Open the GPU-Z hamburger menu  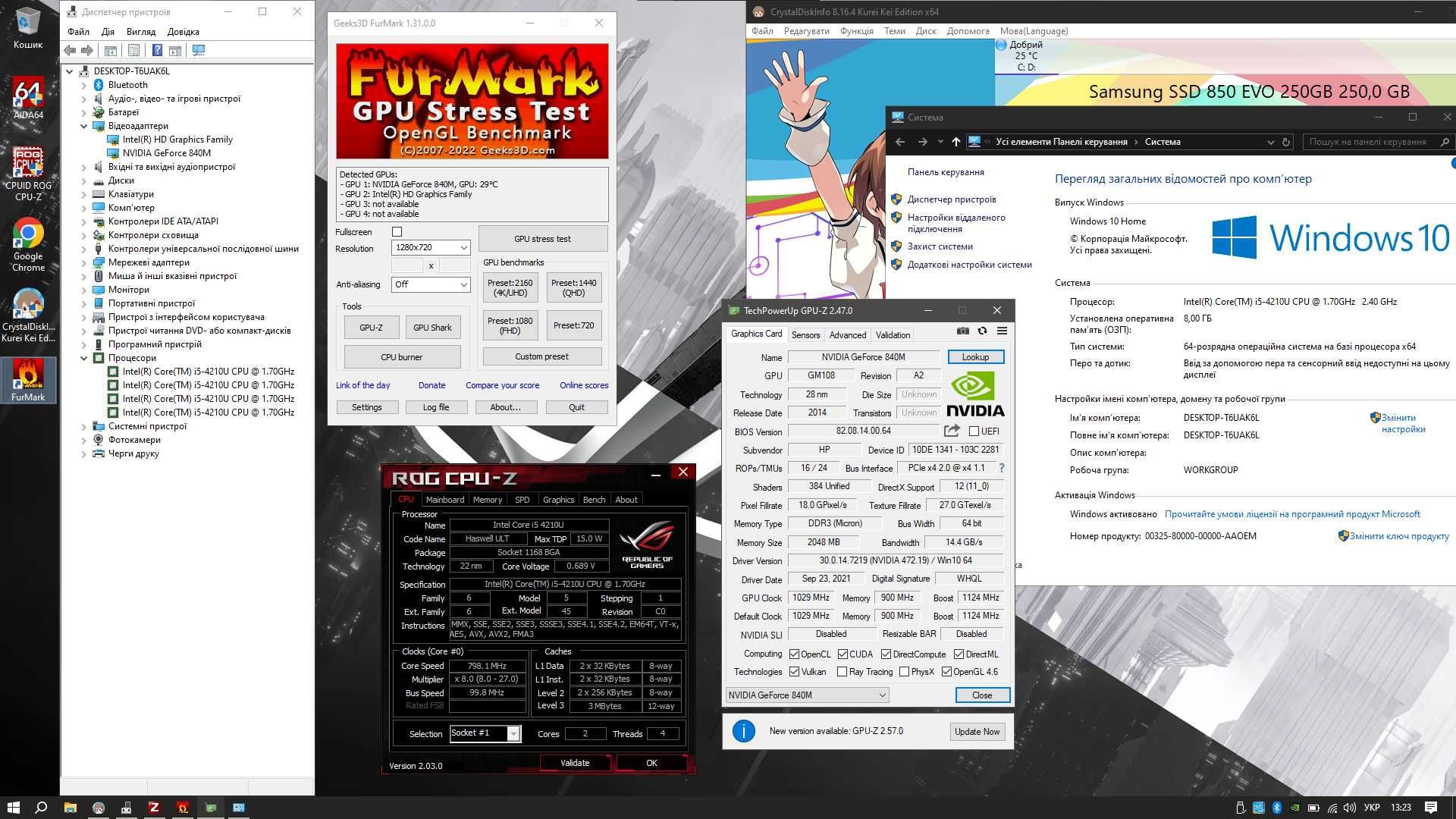pos(1002,331)
